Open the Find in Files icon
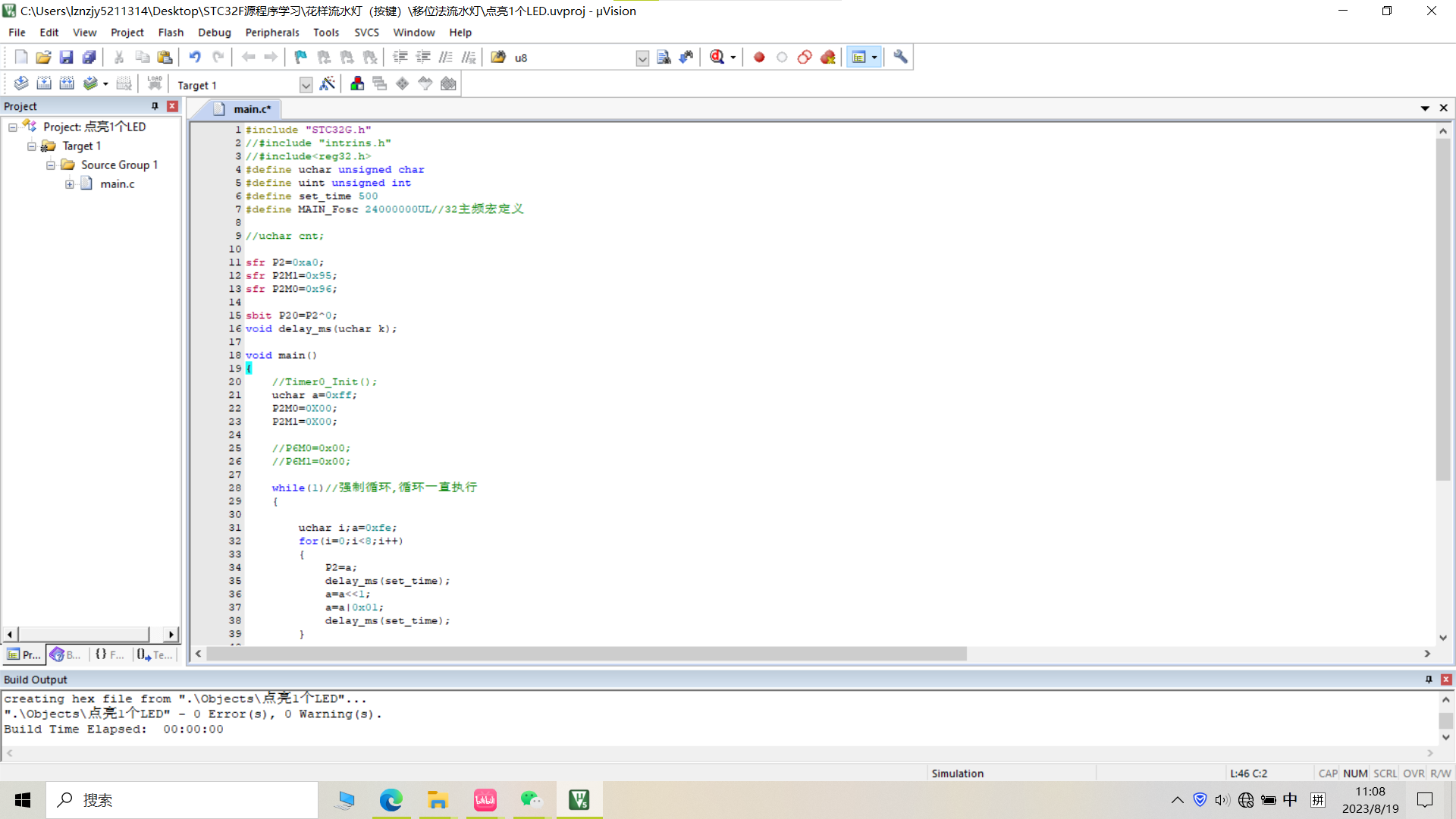This screenshot has height=819, width=1456. pos(498,57)
